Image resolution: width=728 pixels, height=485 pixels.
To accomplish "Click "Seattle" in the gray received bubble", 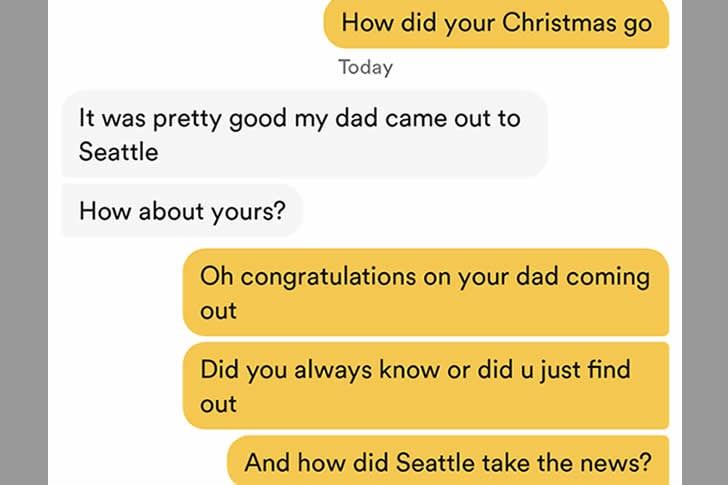I will click(x=118, y=152).
